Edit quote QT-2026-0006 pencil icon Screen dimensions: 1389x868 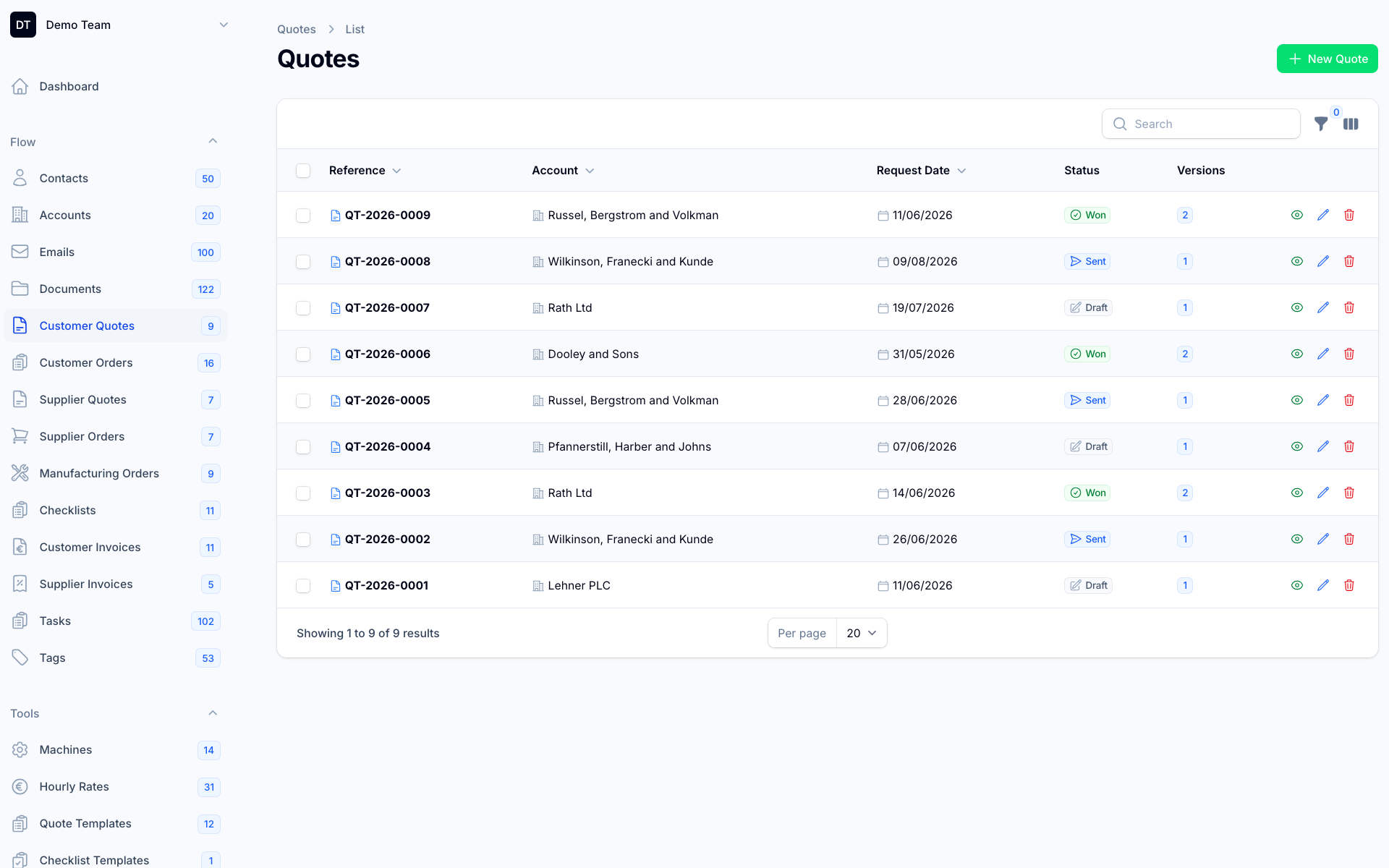(x=1323, y=354)
